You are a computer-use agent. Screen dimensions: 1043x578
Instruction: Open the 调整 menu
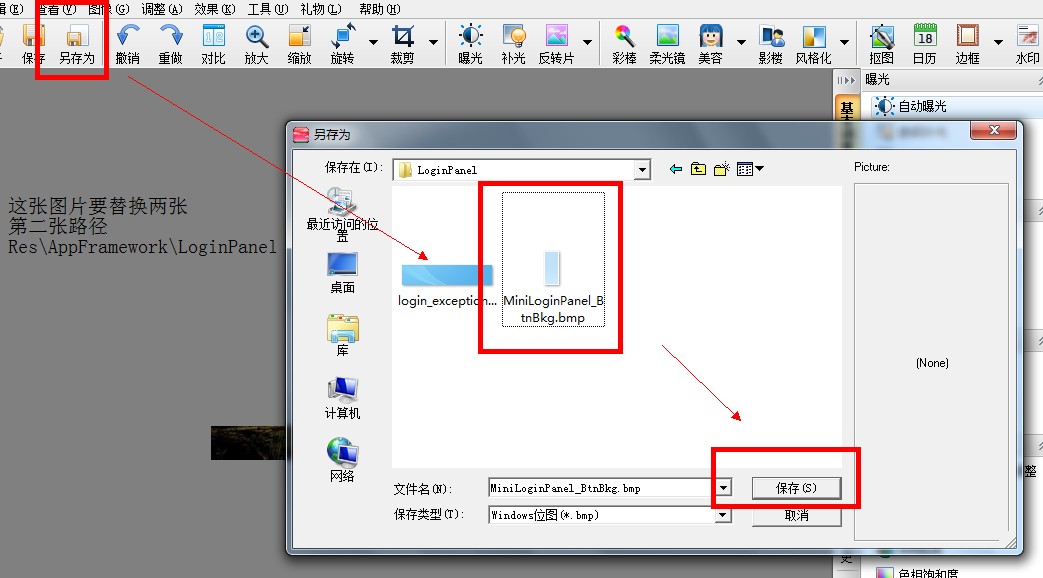pyautogui.click(x=161, y=9)
